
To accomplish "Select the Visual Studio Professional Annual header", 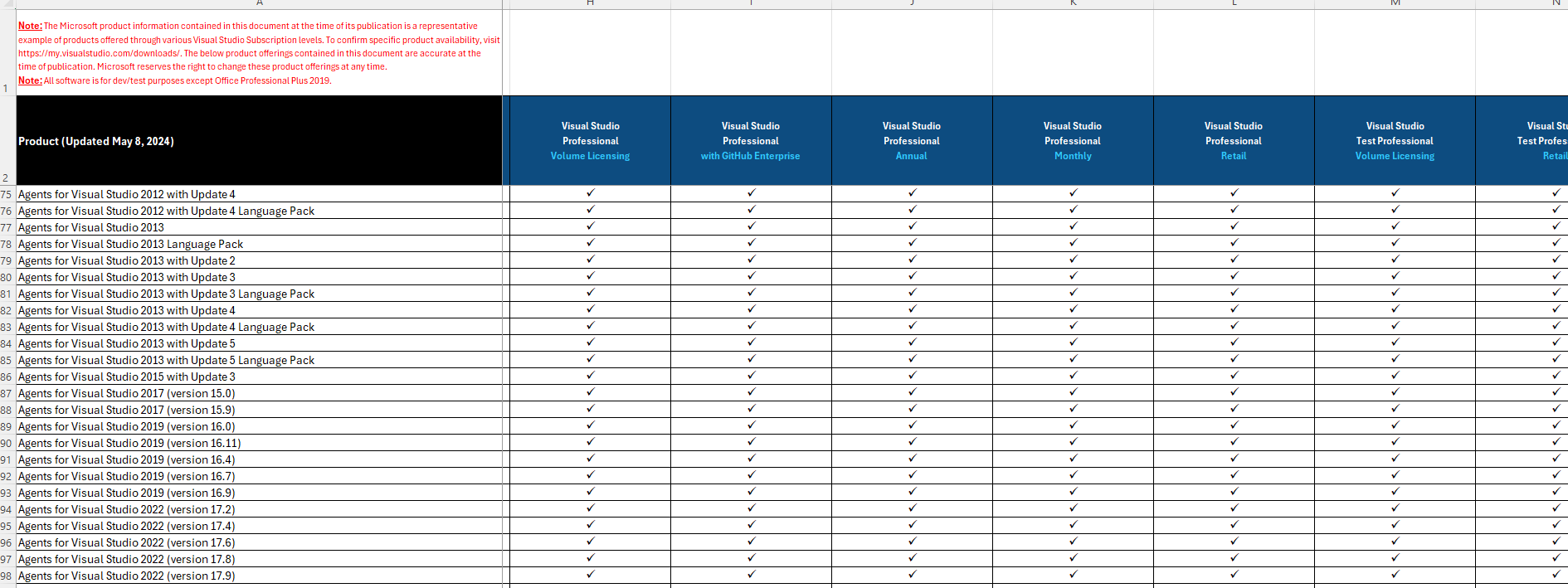I will (x=912, y=140).
